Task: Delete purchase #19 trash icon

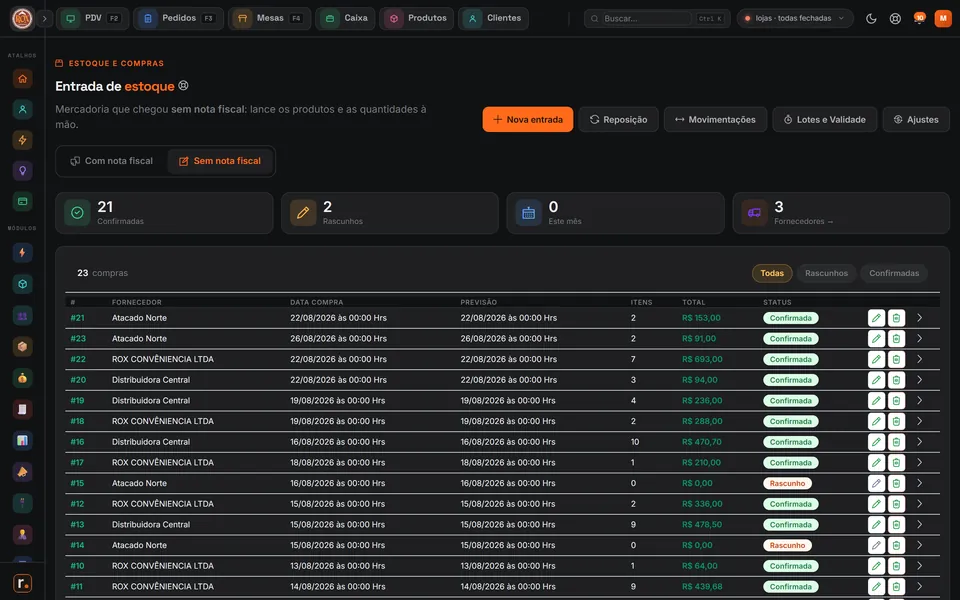Action: point(896,400)
